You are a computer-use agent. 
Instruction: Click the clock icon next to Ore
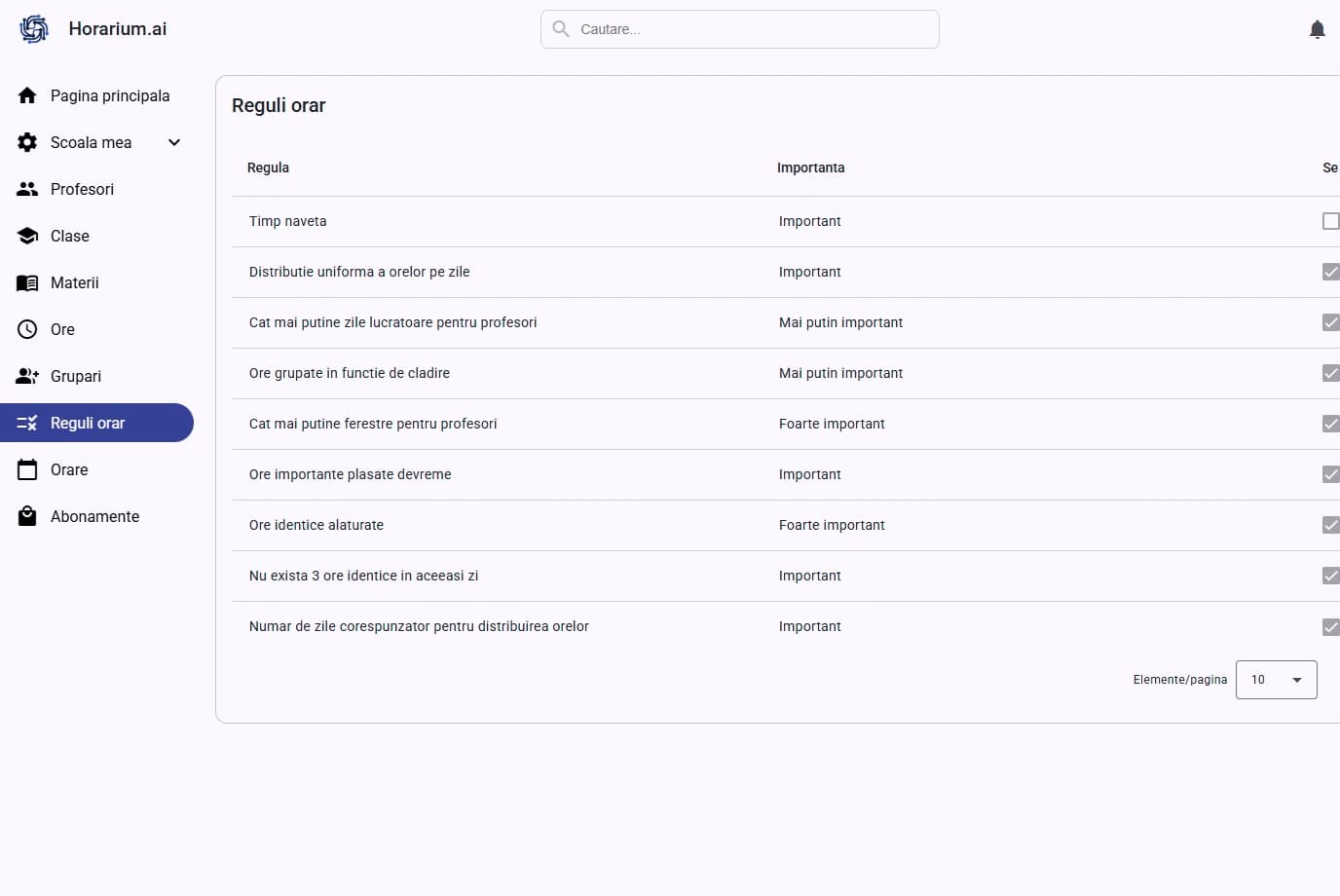27,329
